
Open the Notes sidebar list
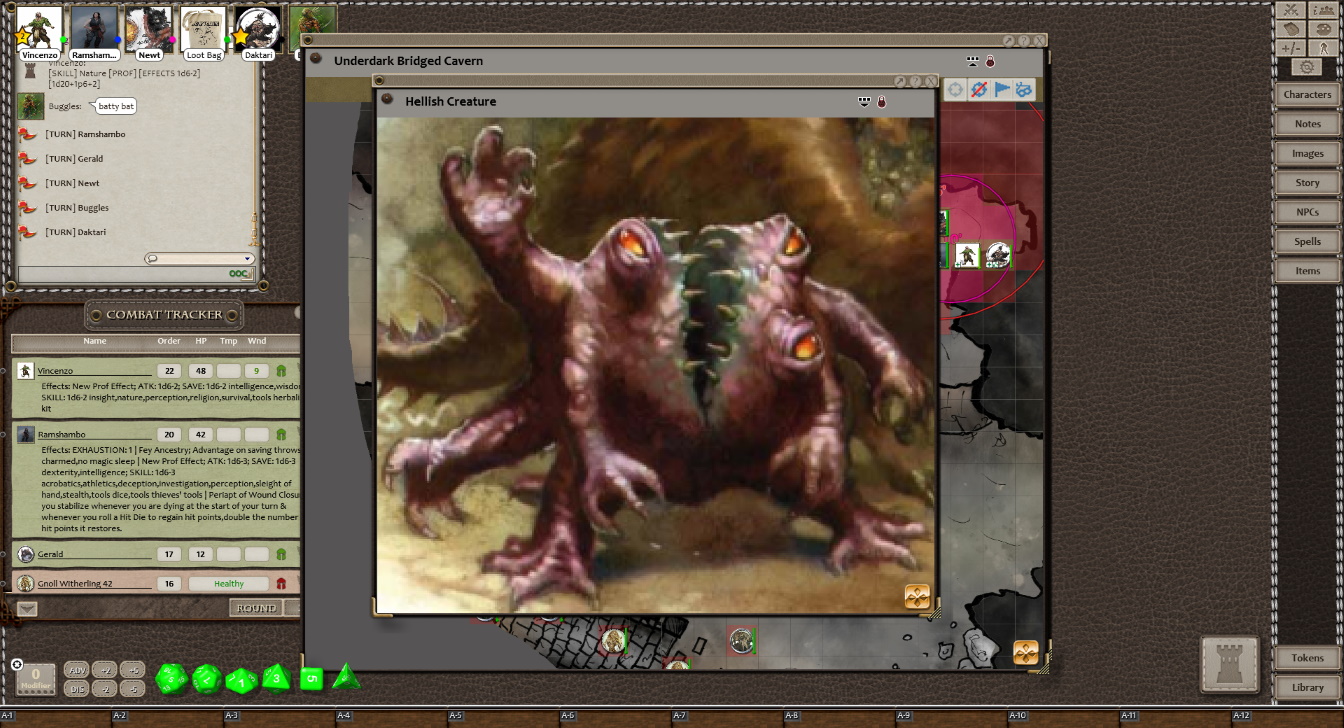(x=1307, y=124)
